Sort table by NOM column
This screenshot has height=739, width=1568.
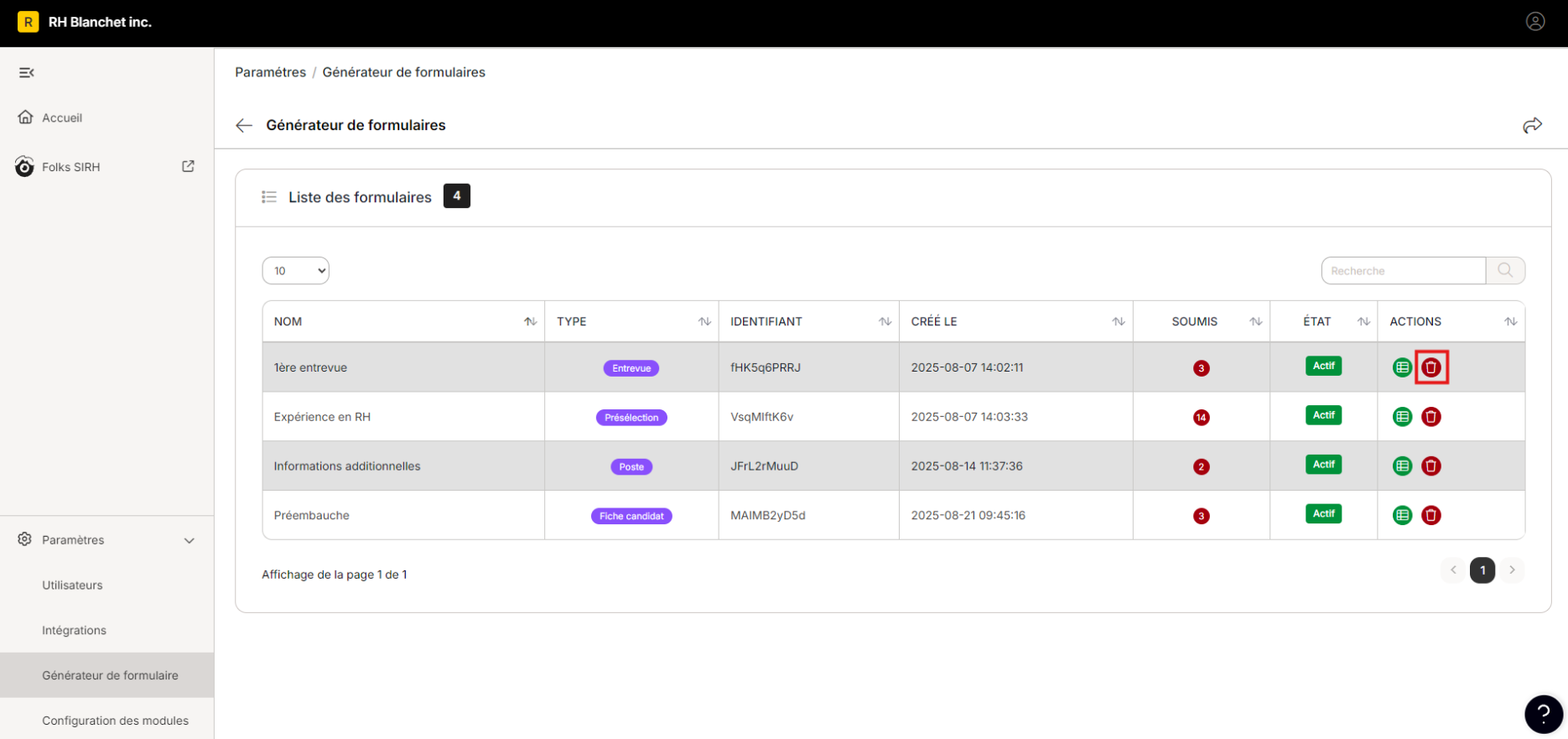point(531,321)
